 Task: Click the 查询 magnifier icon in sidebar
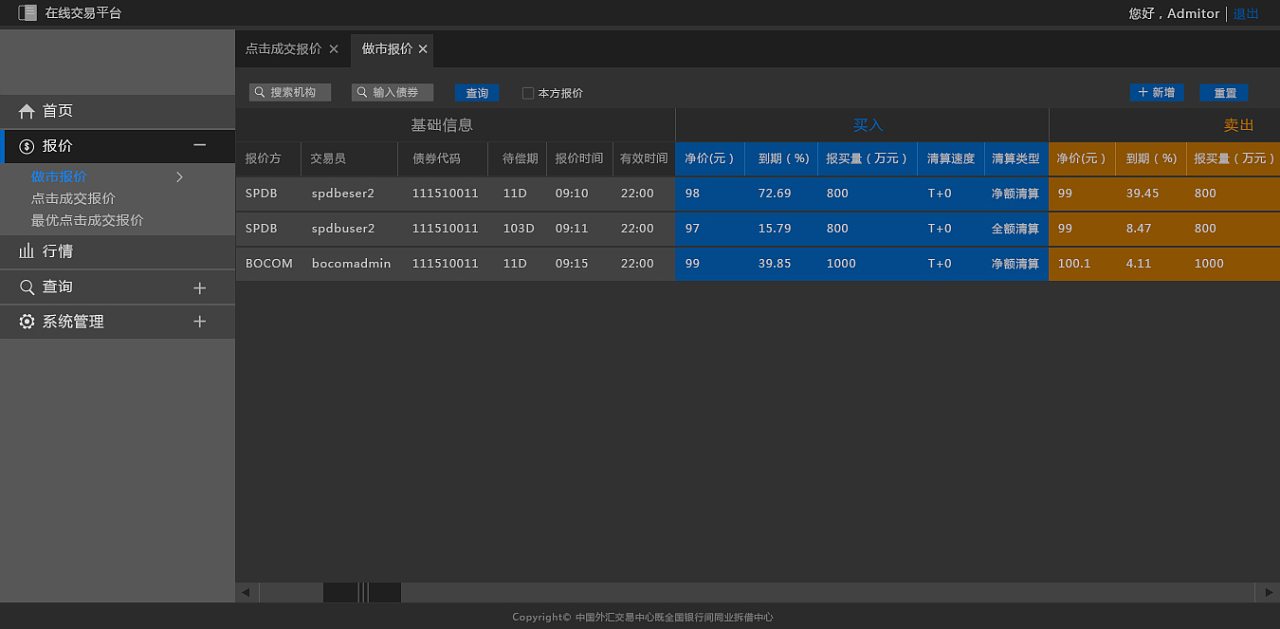coord(27,287)
